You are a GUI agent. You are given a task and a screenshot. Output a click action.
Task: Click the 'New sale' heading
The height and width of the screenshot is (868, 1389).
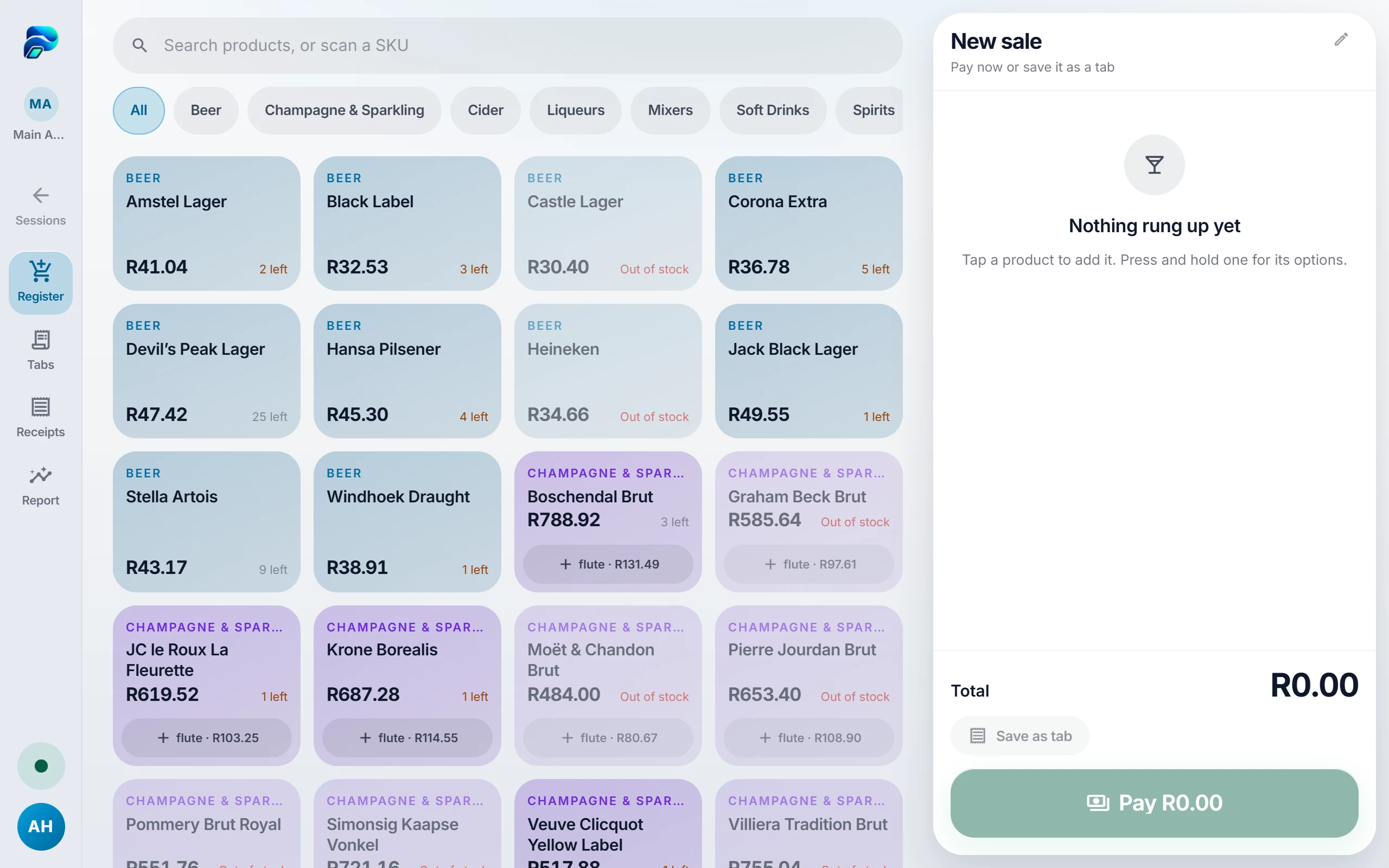click(996, 41)
